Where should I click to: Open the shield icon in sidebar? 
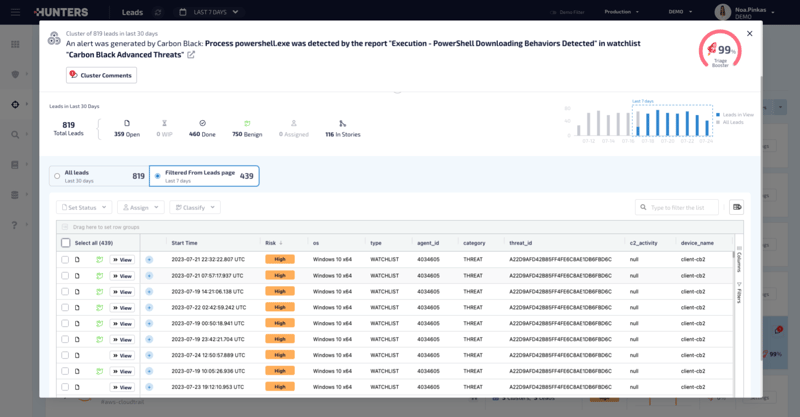click(15, 74)
